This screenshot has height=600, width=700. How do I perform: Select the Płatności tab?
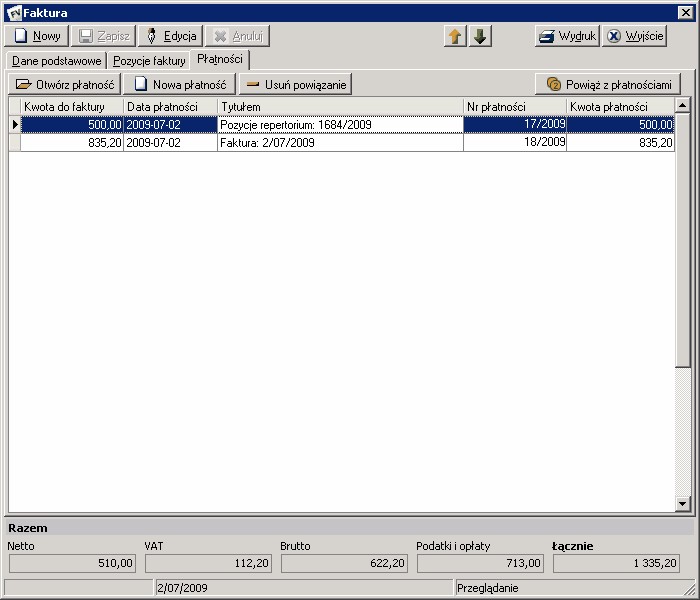[x=219, y=60]
